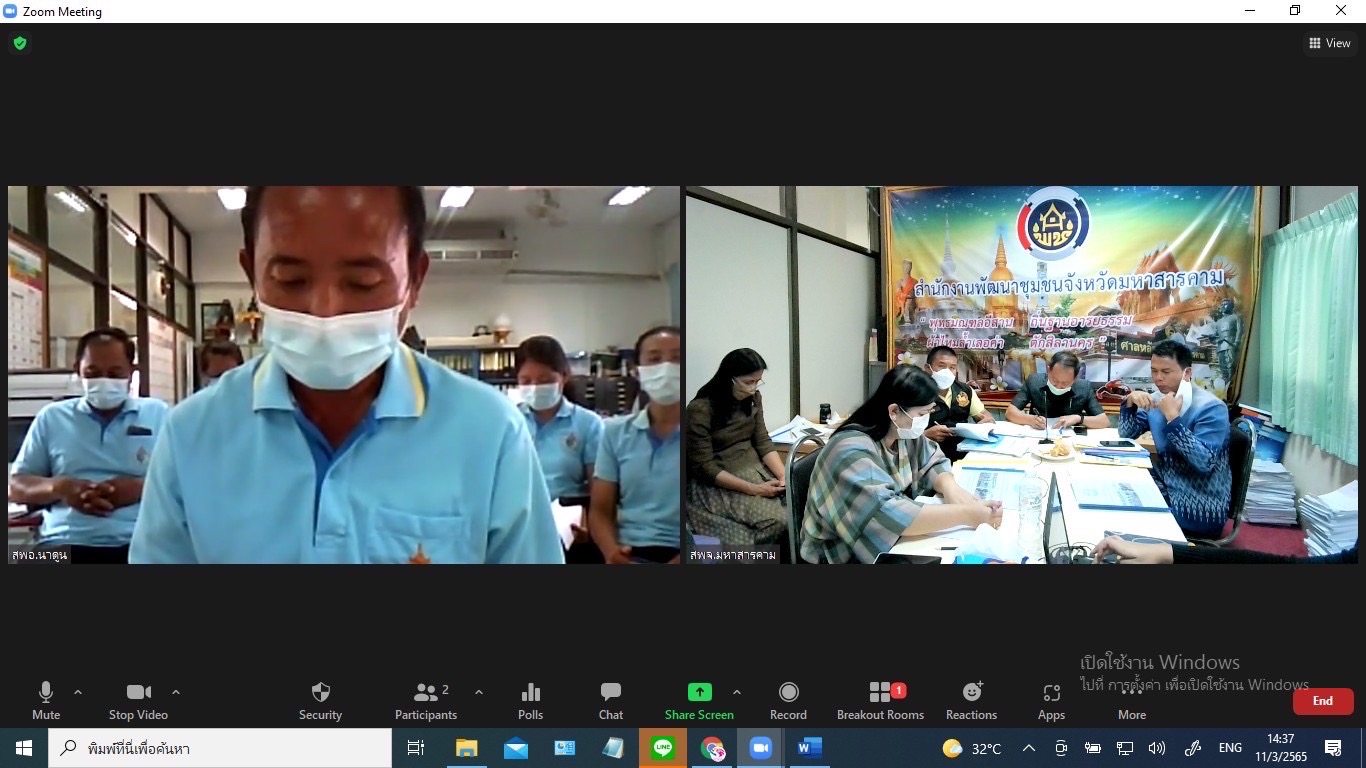Open the Zoom Apps icon
The image size is (1366, 768).
point(1051,700)
